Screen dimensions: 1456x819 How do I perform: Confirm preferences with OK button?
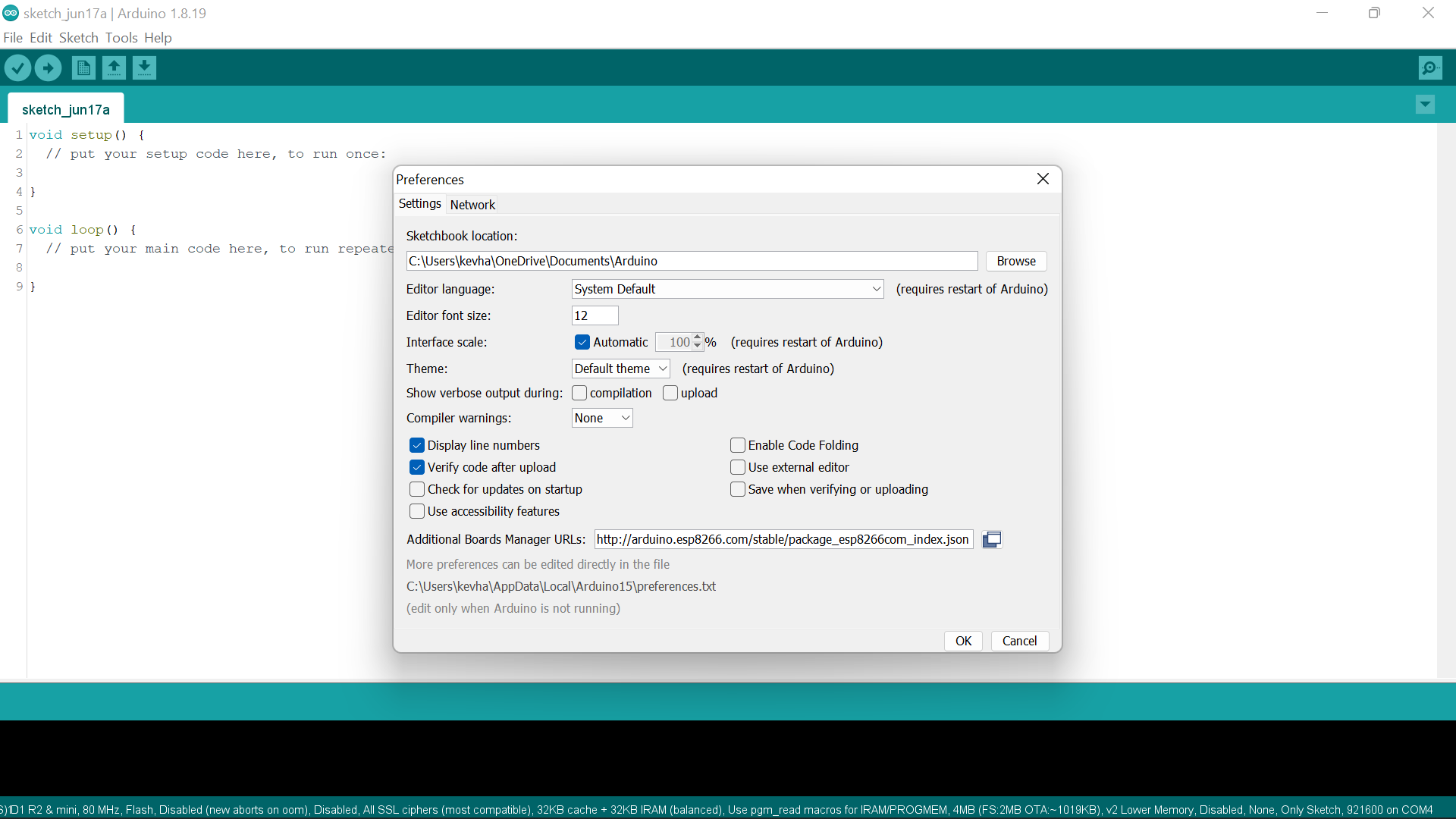963,641
